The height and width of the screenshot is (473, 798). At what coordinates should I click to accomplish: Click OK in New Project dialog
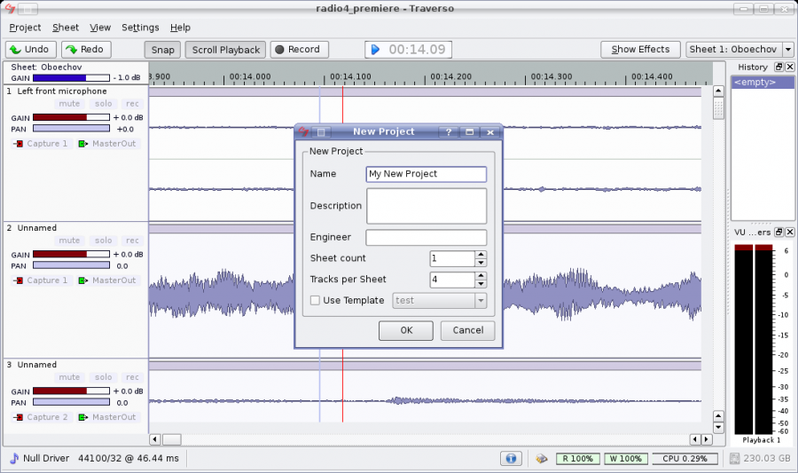[406, 330]
